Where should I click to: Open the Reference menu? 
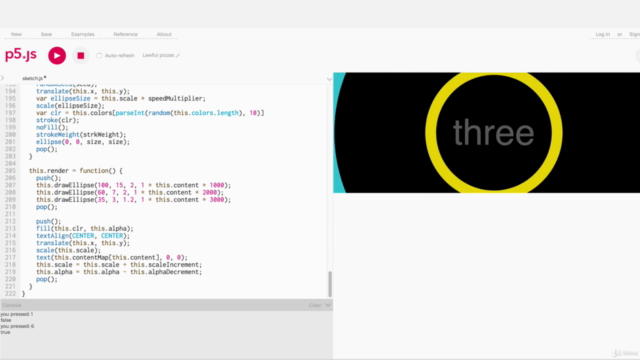[125, 34]
